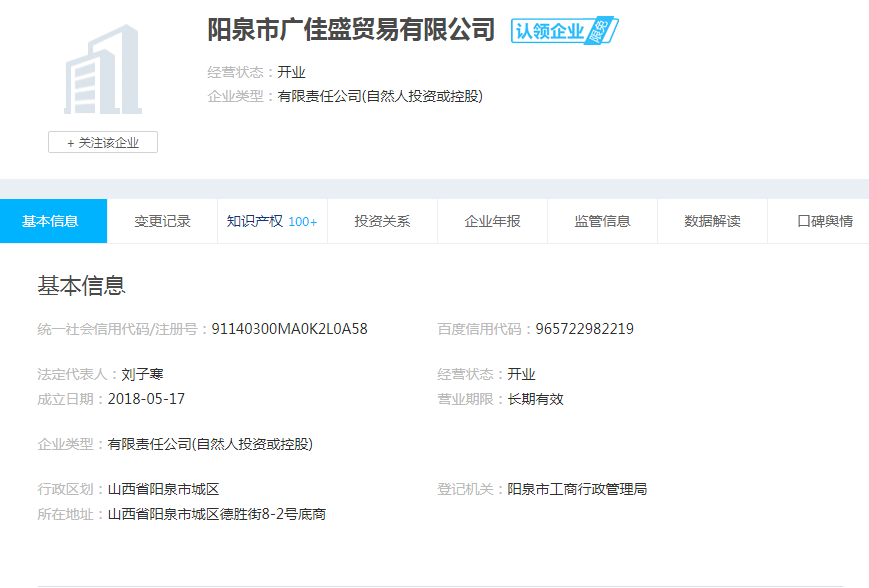The height and width of the screenshot is (588, 869).
Task: Switch to the 口碑舆情 tab
Action: [x=824, y=221]
